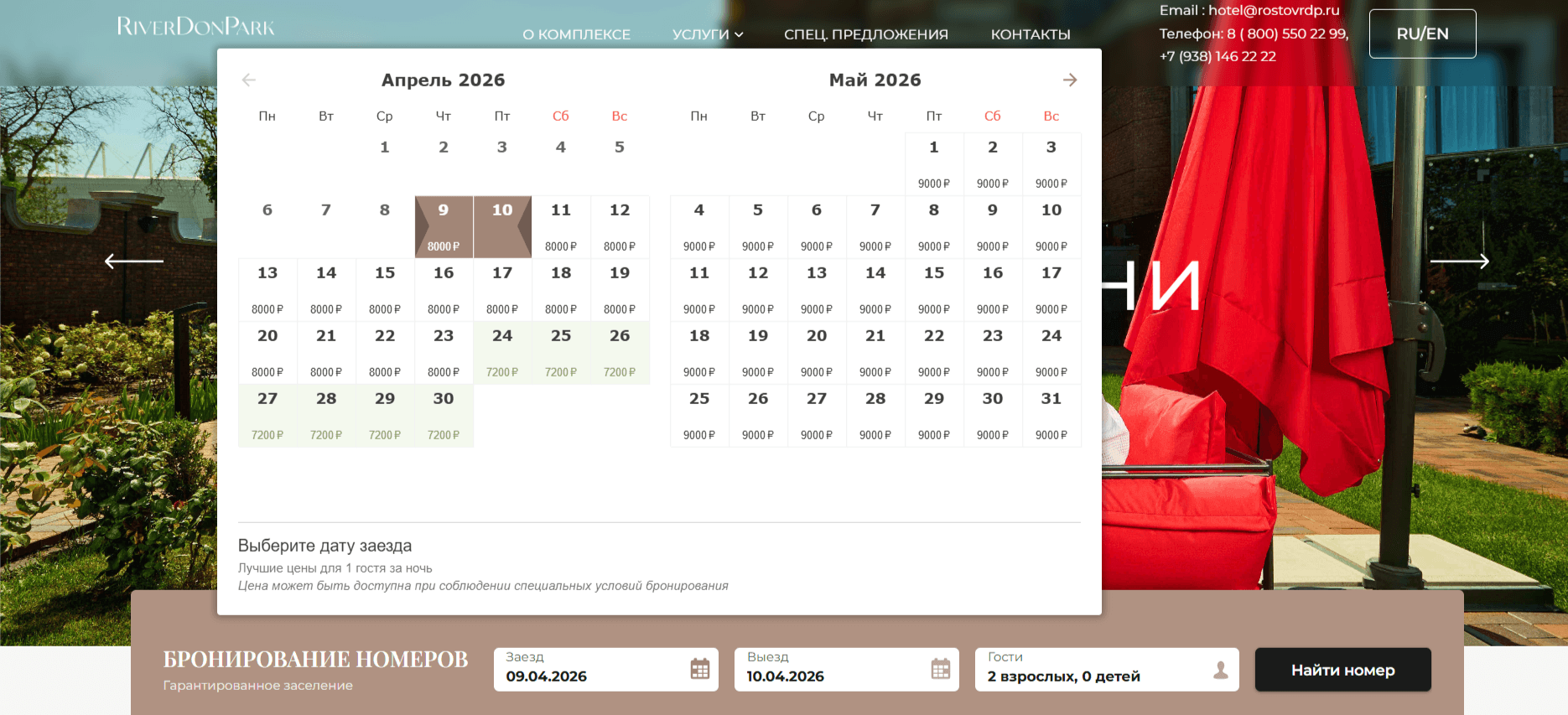Click the guests person icon
Image resolution: width=1568 pixels, height=715 pixels.
click(x=1221, y=670)
